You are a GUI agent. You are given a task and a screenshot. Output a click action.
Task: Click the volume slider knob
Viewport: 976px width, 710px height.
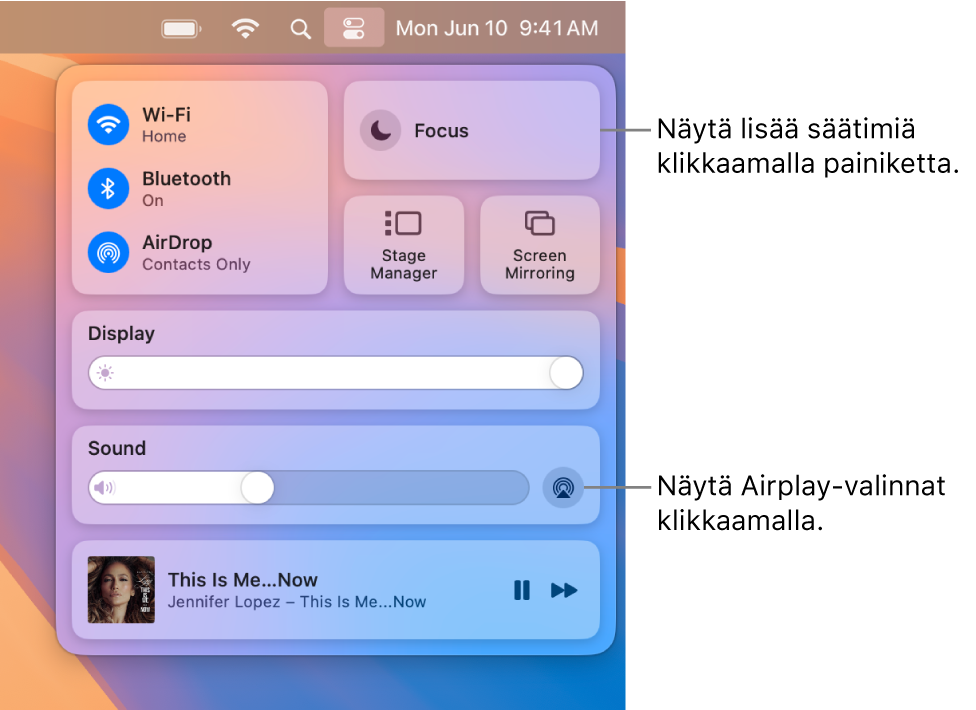[257, 488]
